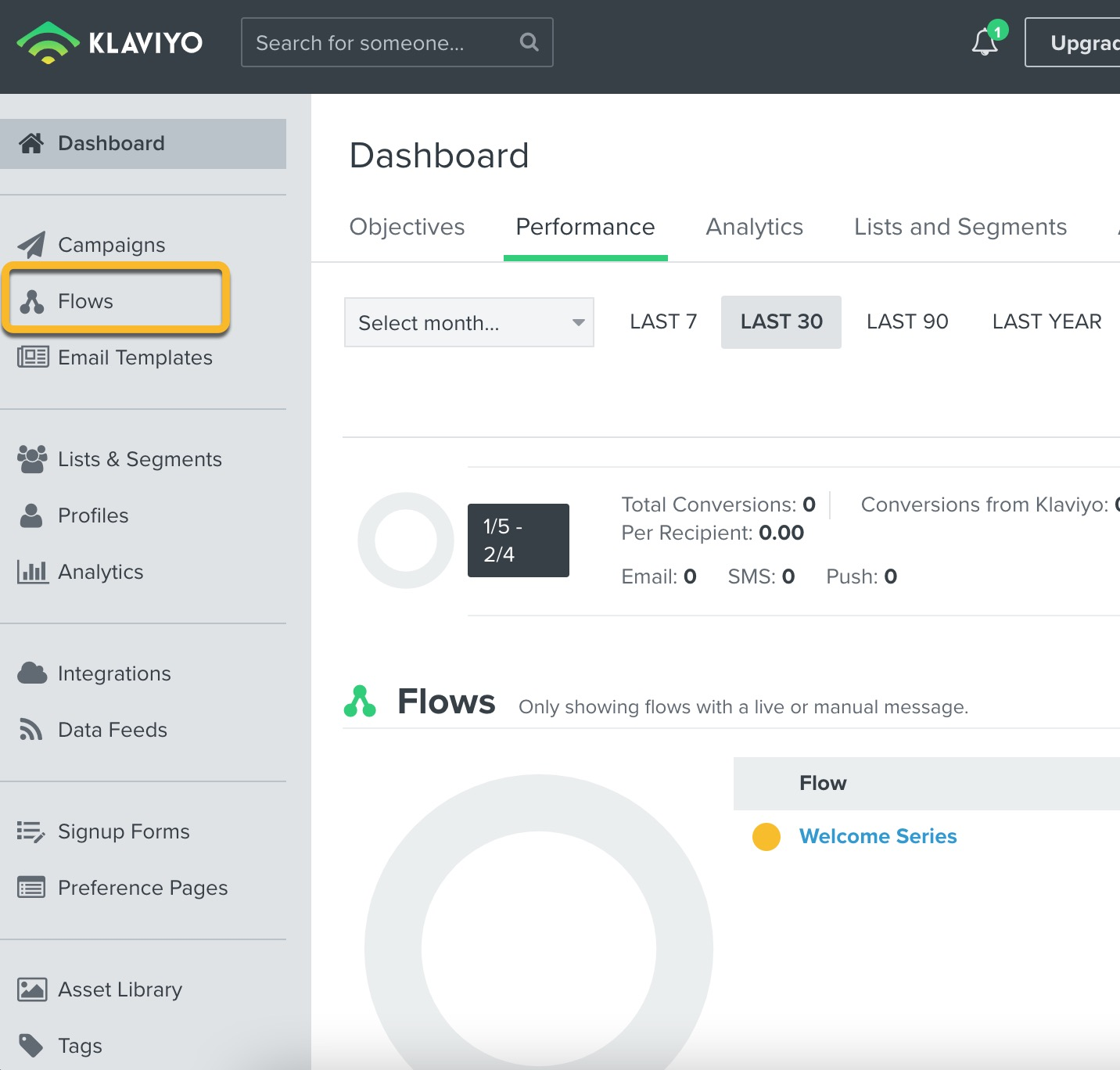Click the 1/5 - 2/4 date label
1120x1070 pixels.
(x=519, y=540)
